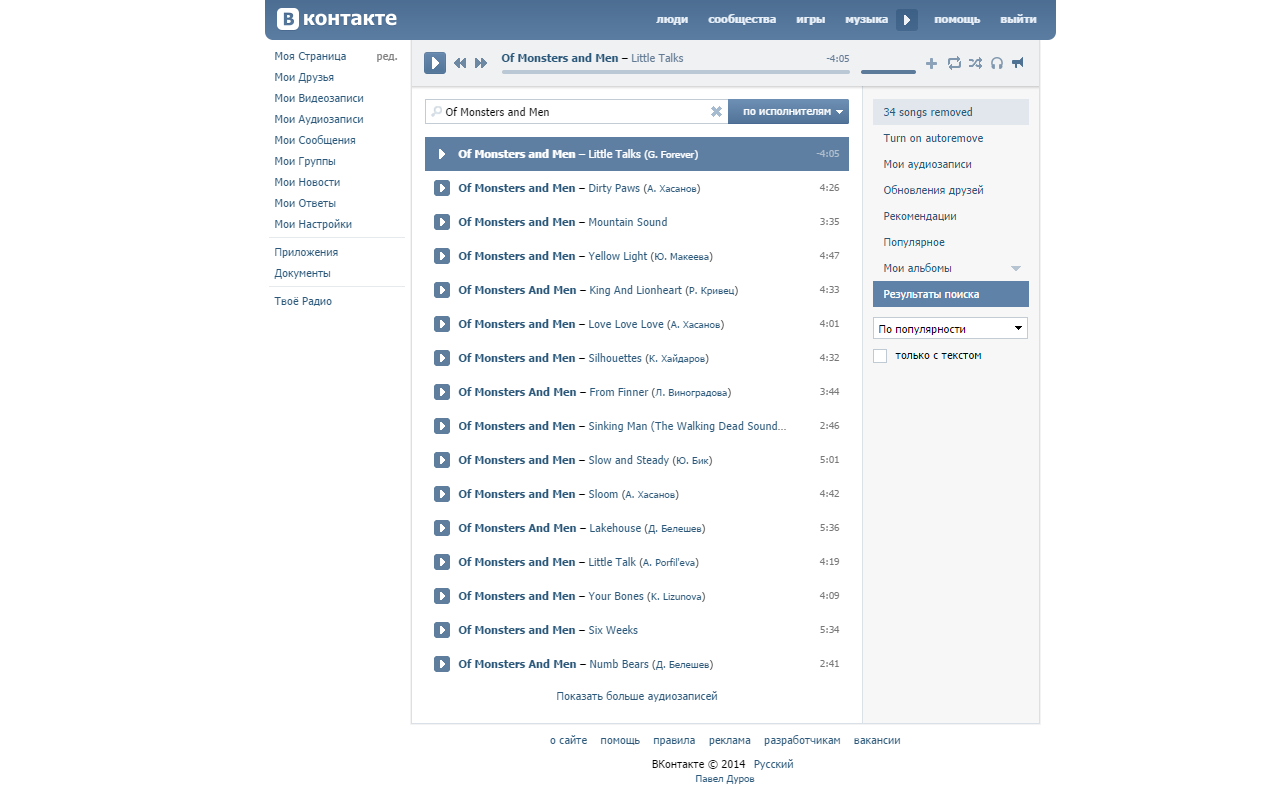Open 'Твоё Радио' in sidebar
This screenshot has width=1280, height=800.
click(303, 301)
